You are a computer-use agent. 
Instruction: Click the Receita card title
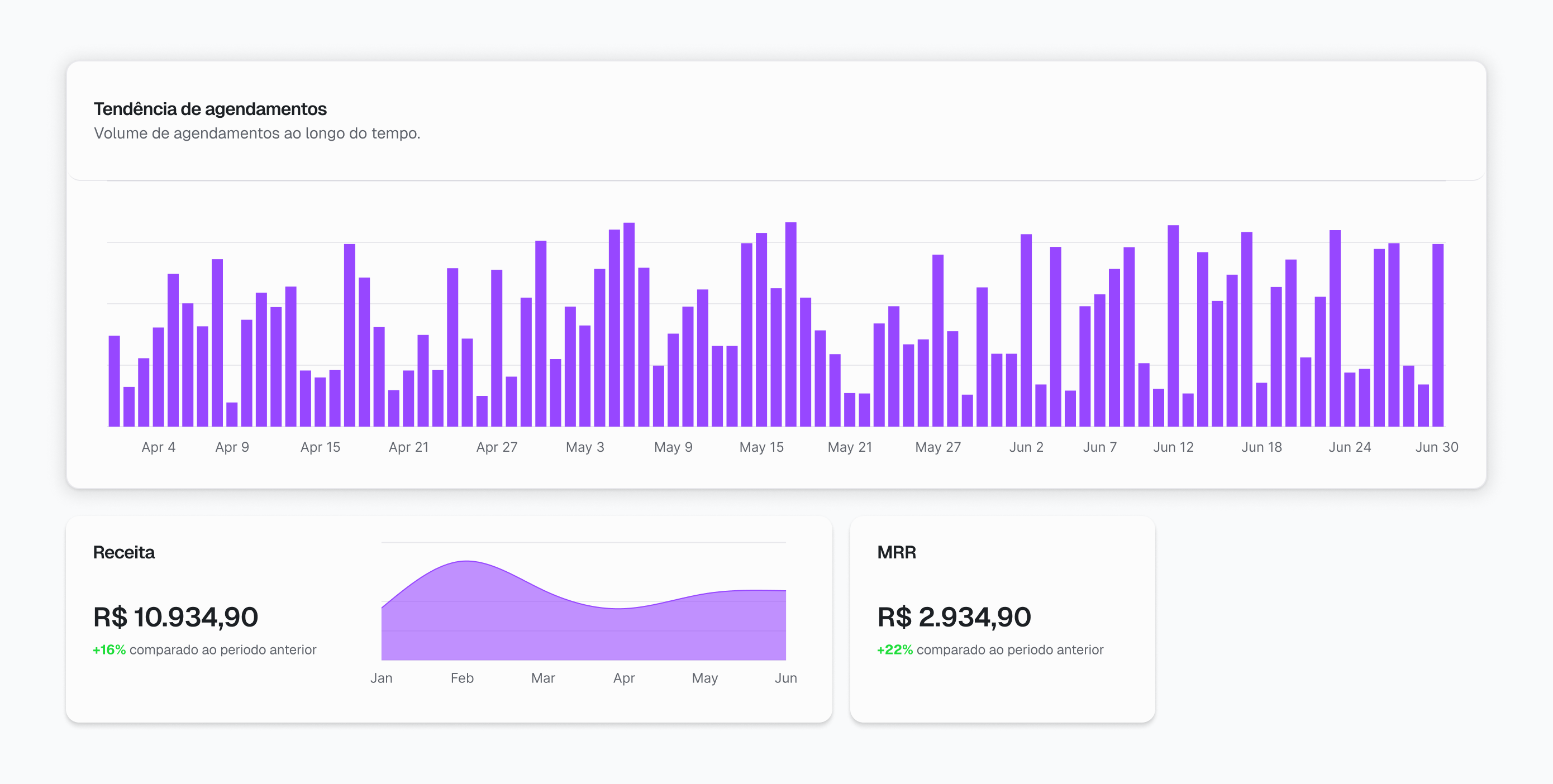click(123, 552)
